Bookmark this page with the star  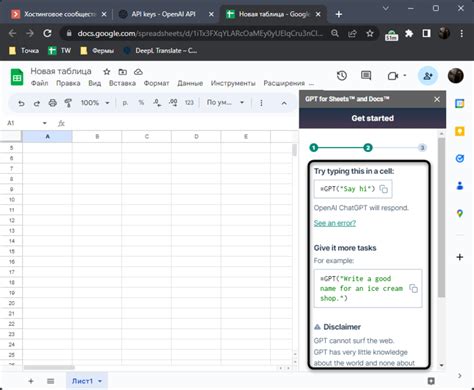[370, 33]
